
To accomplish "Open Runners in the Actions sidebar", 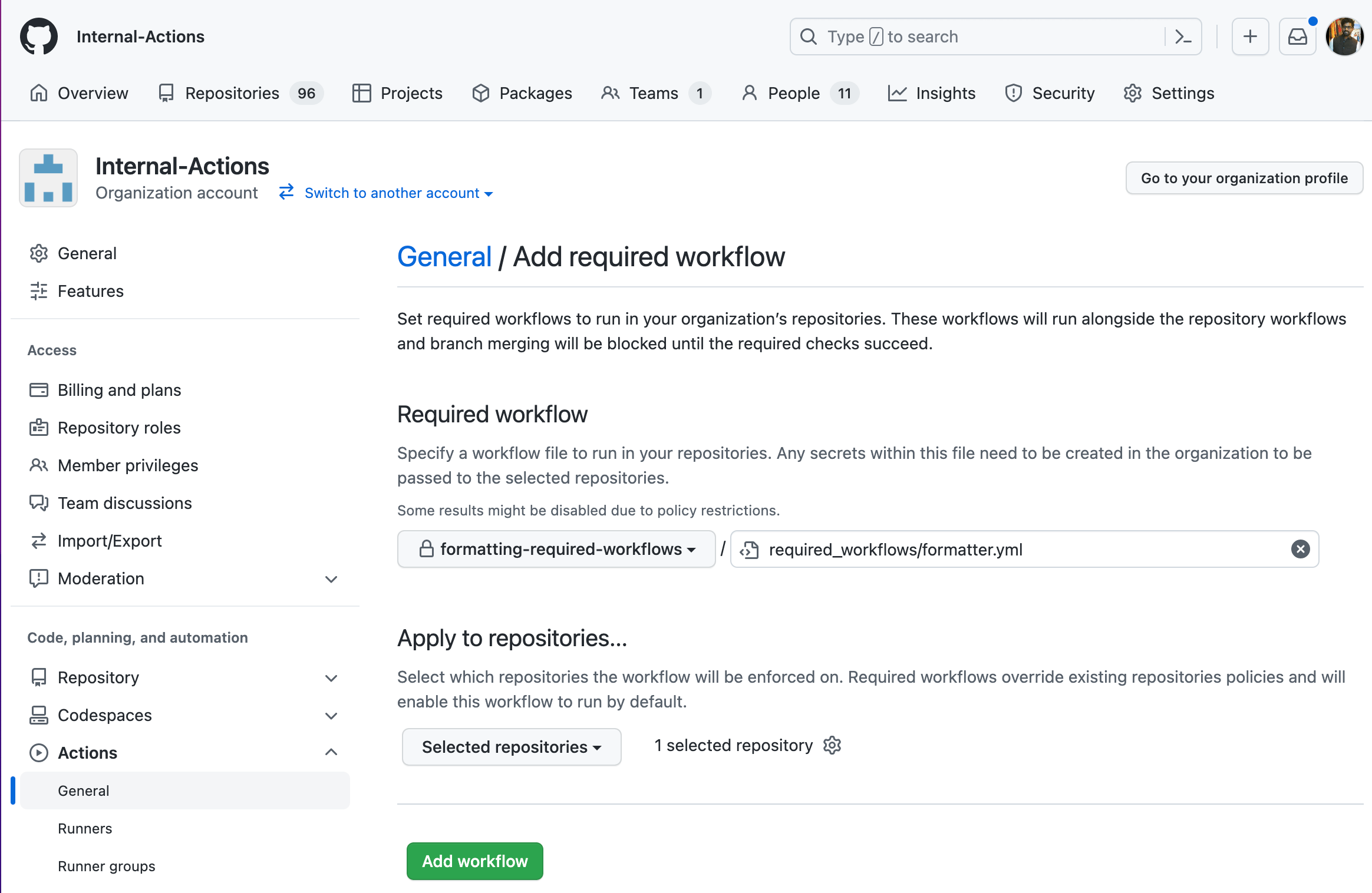I will tap(85, 828).
